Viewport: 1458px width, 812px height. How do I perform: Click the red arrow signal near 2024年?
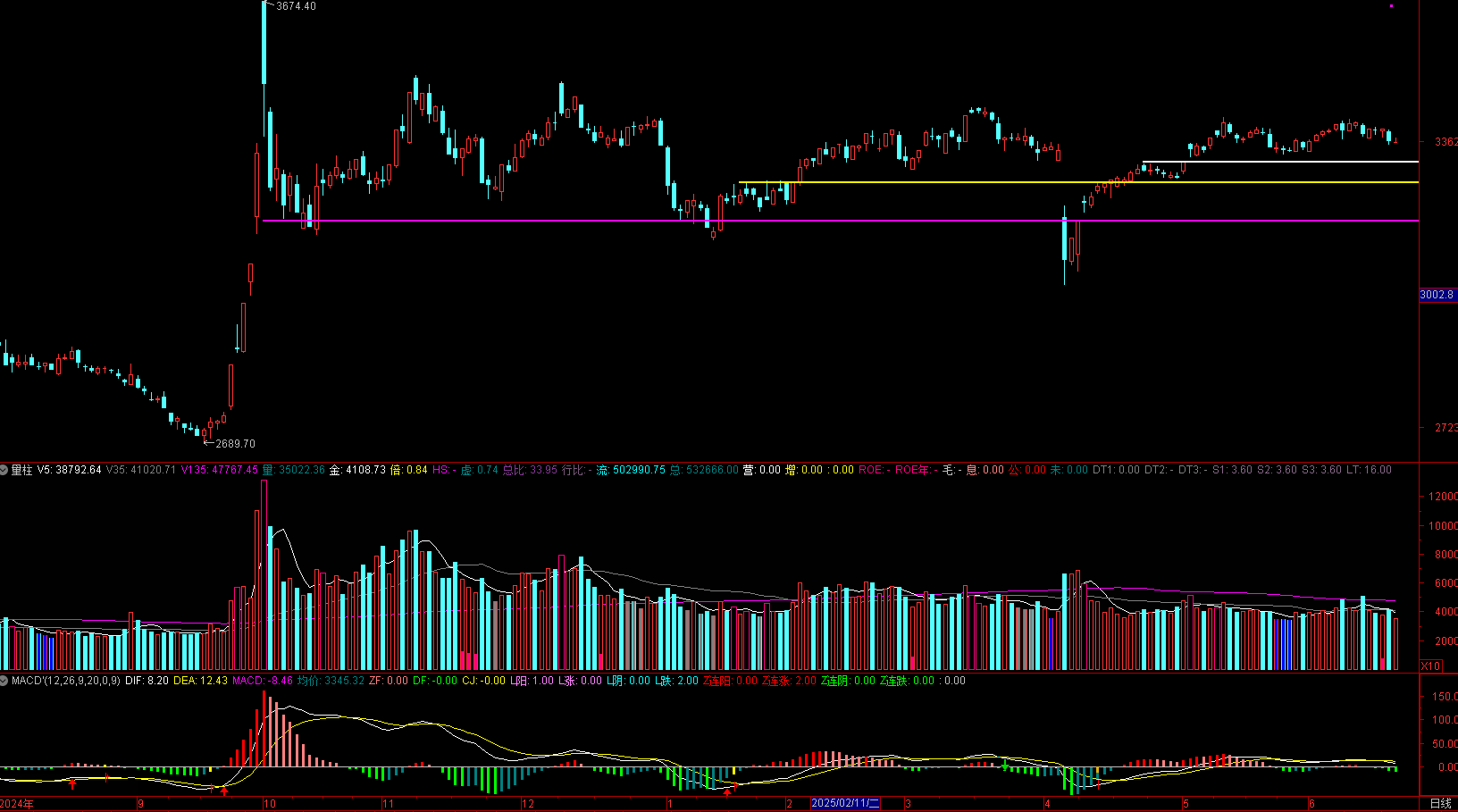72,783
